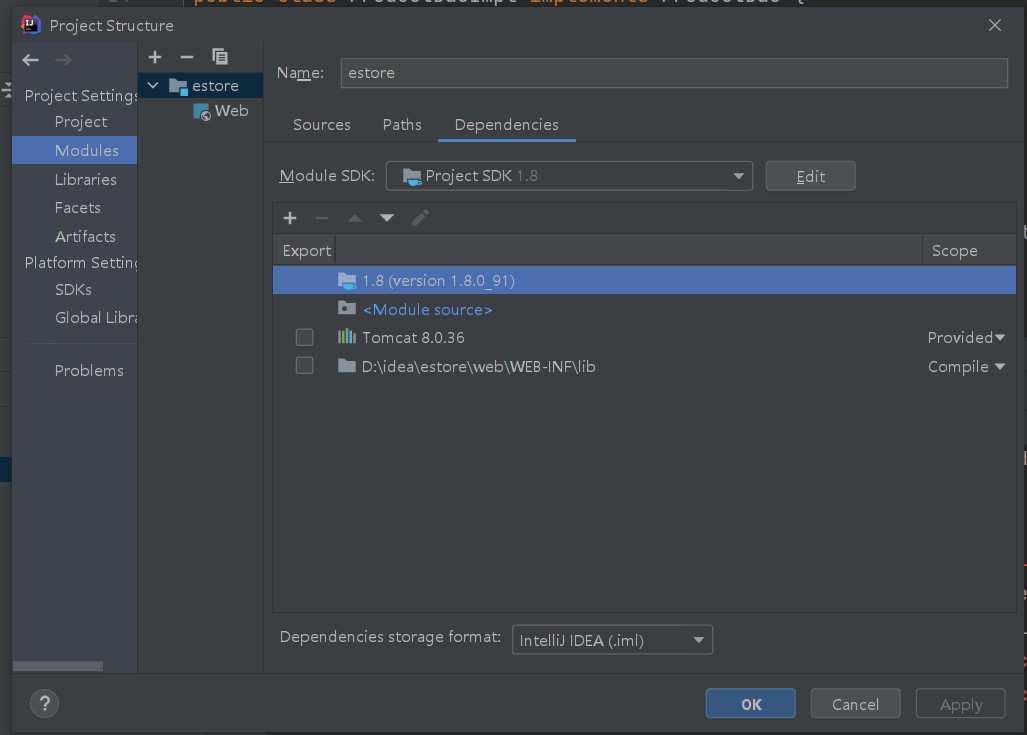Click the Edit SDK button

coord(810,176)
